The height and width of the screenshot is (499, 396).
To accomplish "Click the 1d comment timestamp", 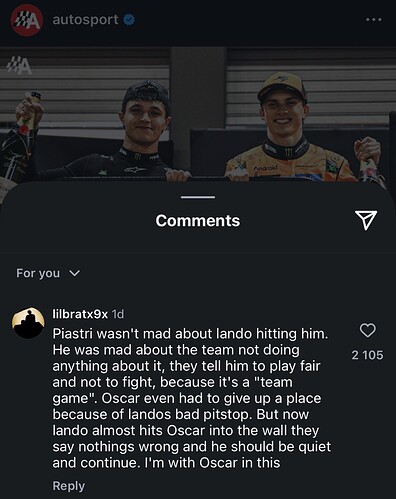I will 118,314.
